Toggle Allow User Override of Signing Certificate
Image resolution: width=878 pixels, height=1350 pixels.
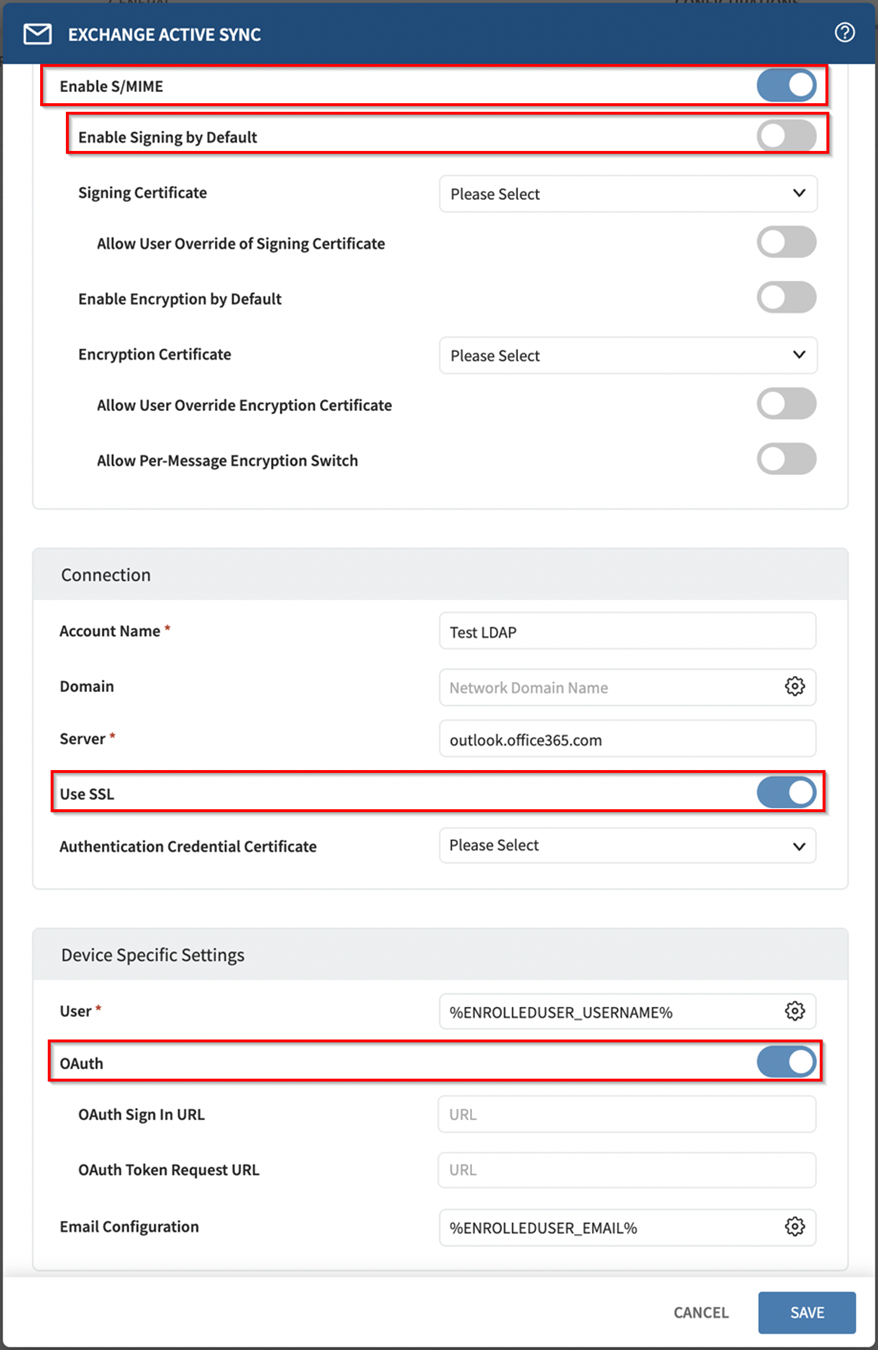786,243
